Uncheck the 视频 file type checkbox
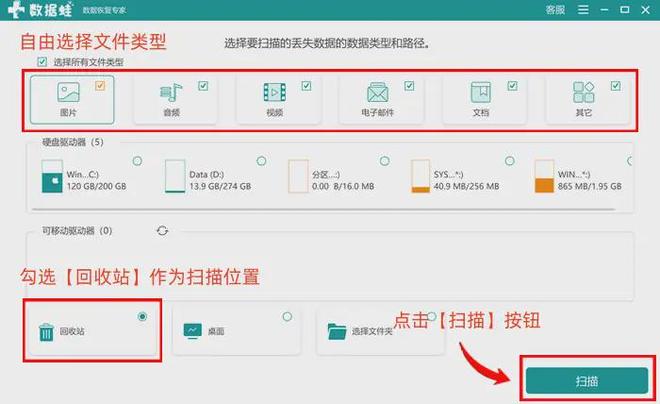 pos(306,86)
